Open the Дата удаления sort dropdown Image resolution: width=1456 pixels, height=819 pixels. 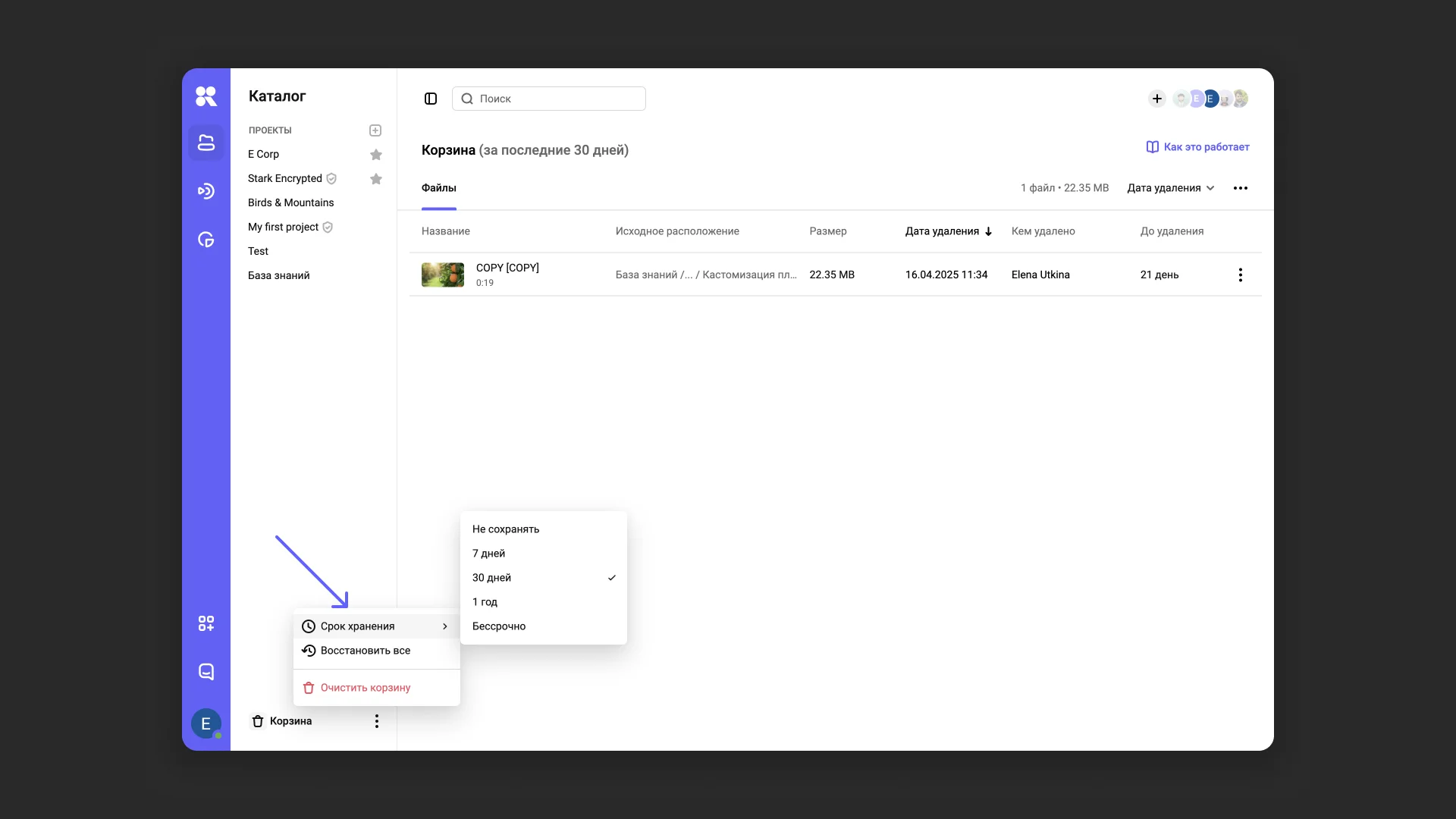[x=1171, y=188]
